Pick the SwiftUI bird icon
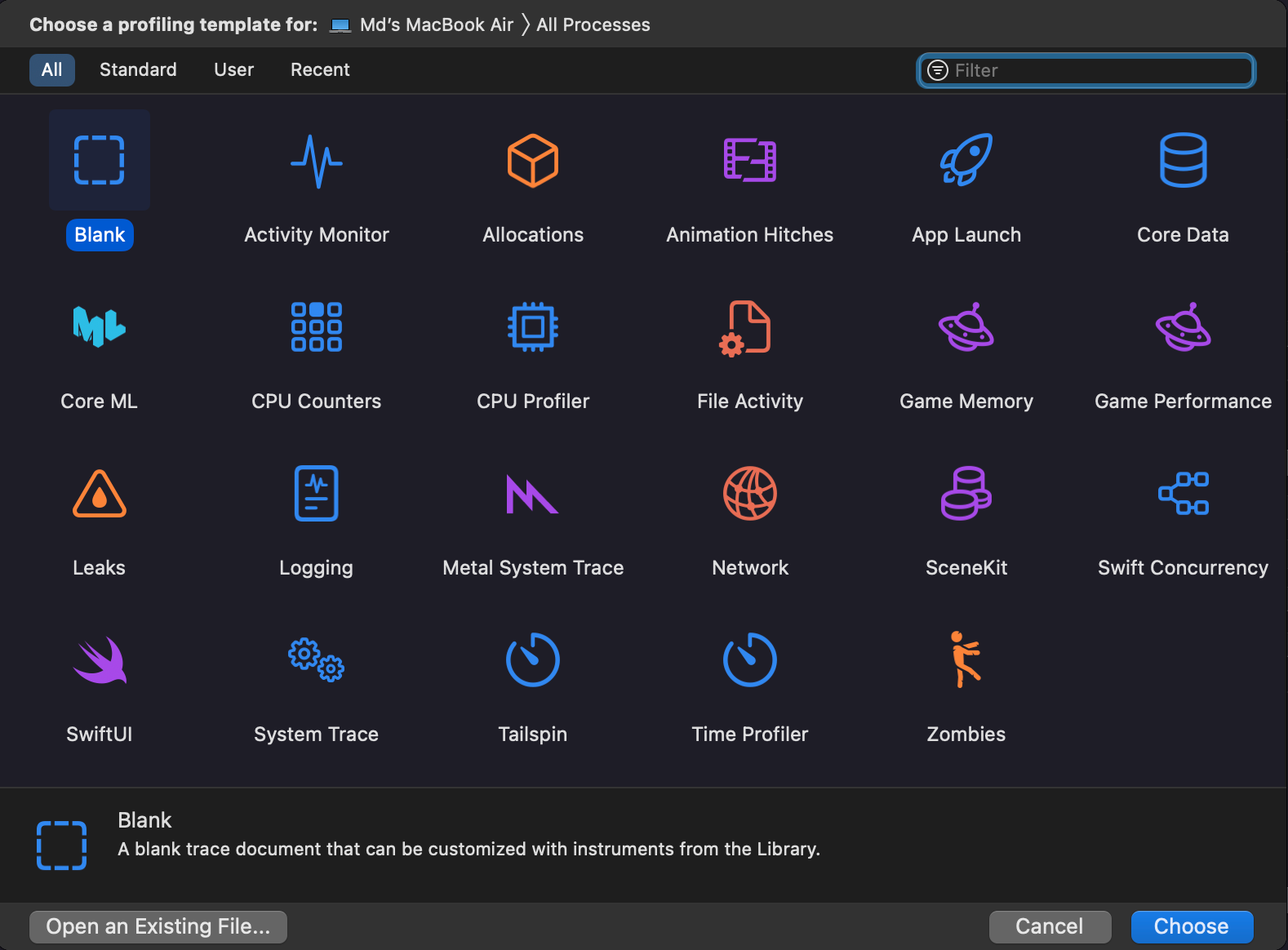 (100, 659)
